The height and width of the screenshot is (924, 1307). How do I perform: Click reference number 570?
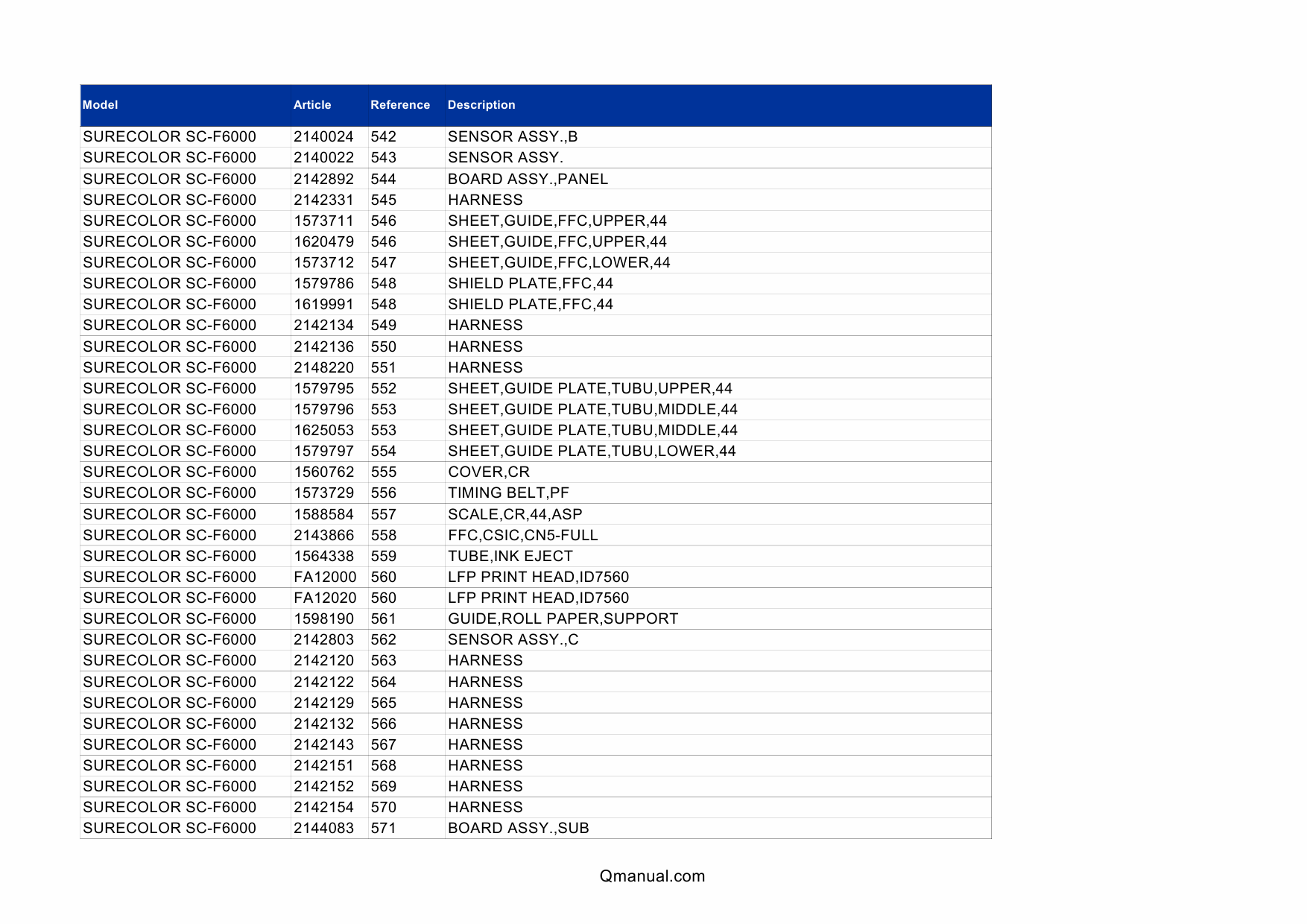384,807
